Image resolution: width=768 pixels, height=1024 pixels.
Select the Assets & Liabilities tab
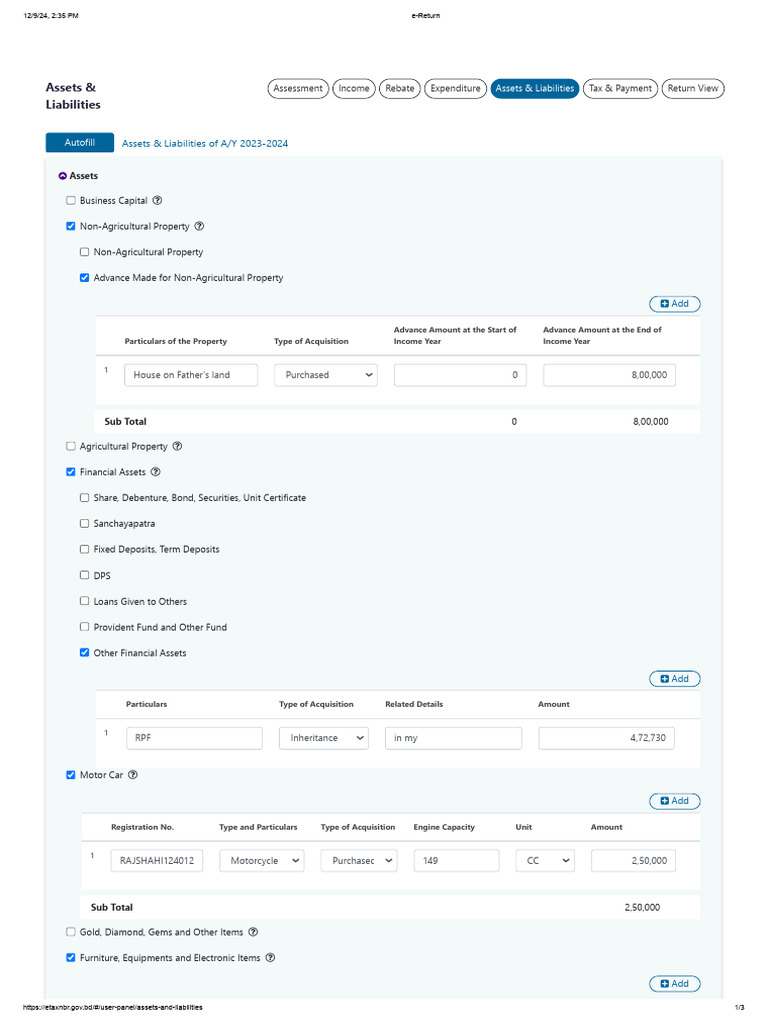[x=535, y=88]
